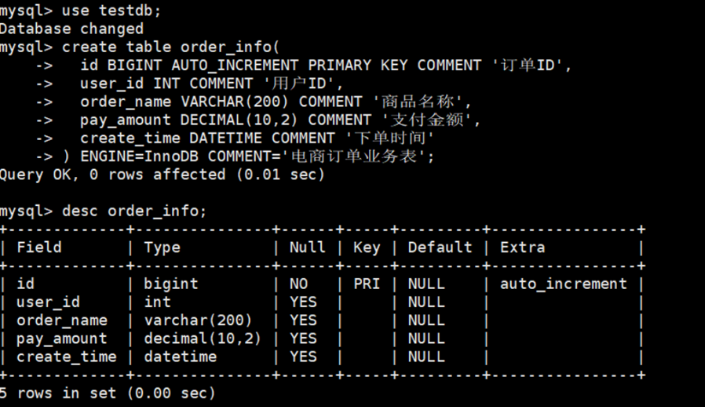Click the '下单时间' comment string
This screenshot has height=407, width=705.
389,138
